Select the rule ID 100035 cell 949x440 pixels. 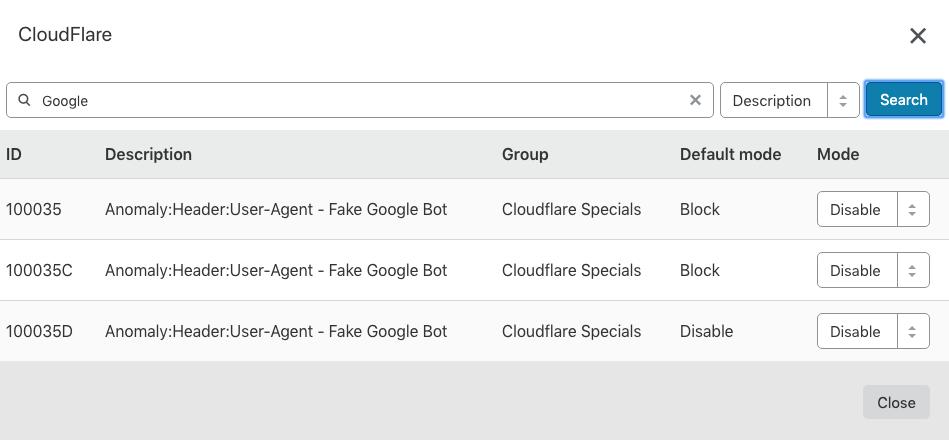[33, 209]
